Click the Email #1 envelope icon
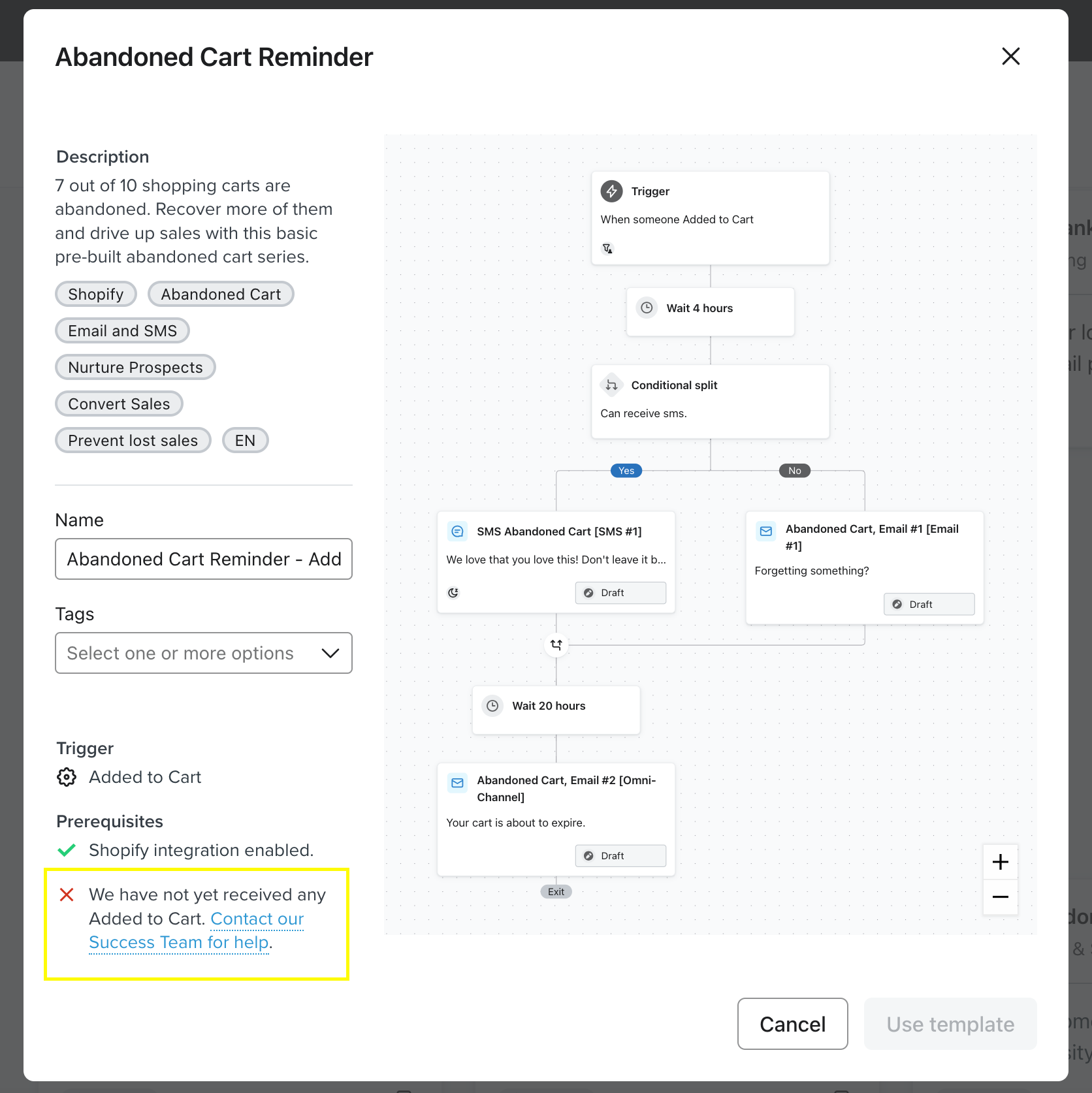 pos(766,531)
